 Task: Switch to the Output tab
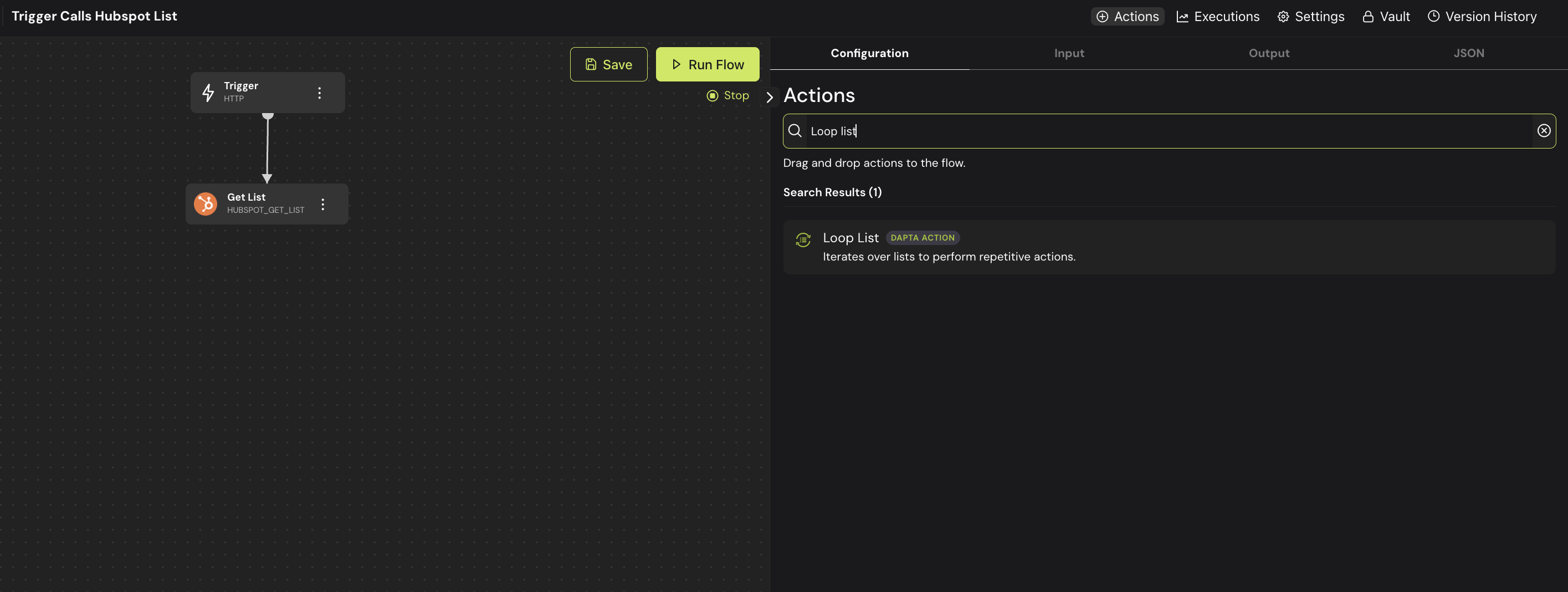pyautogui.click(x=1268, y=54)
